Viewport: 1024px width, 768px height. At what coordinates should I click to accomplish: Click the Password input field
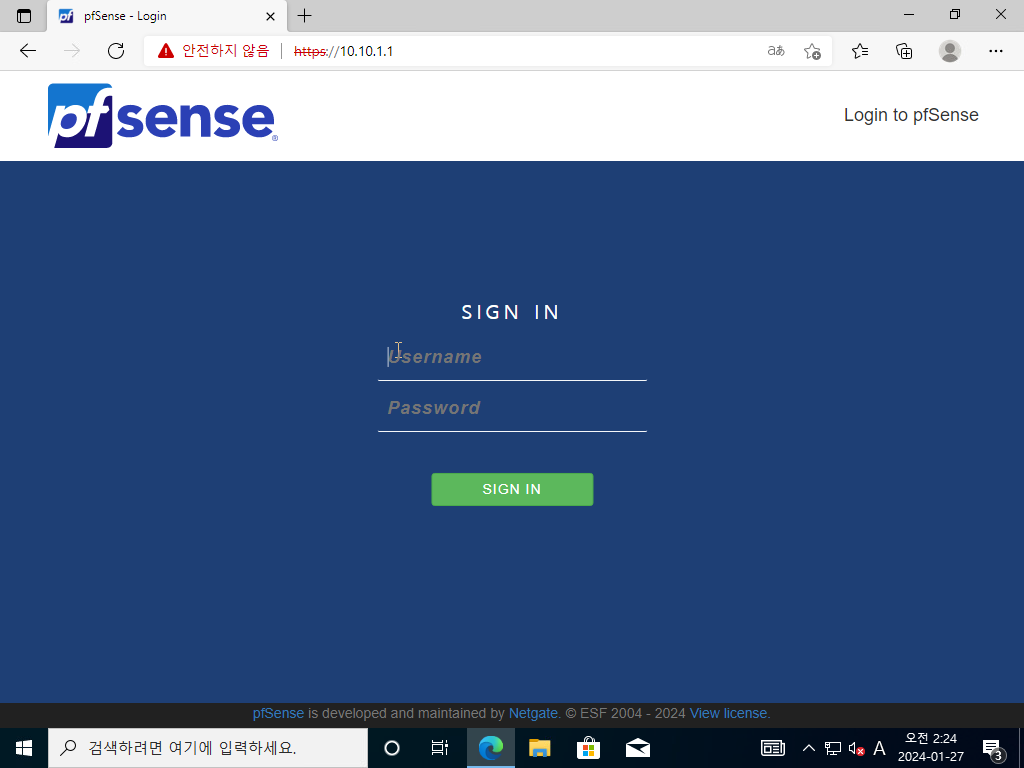click(512, 408)
